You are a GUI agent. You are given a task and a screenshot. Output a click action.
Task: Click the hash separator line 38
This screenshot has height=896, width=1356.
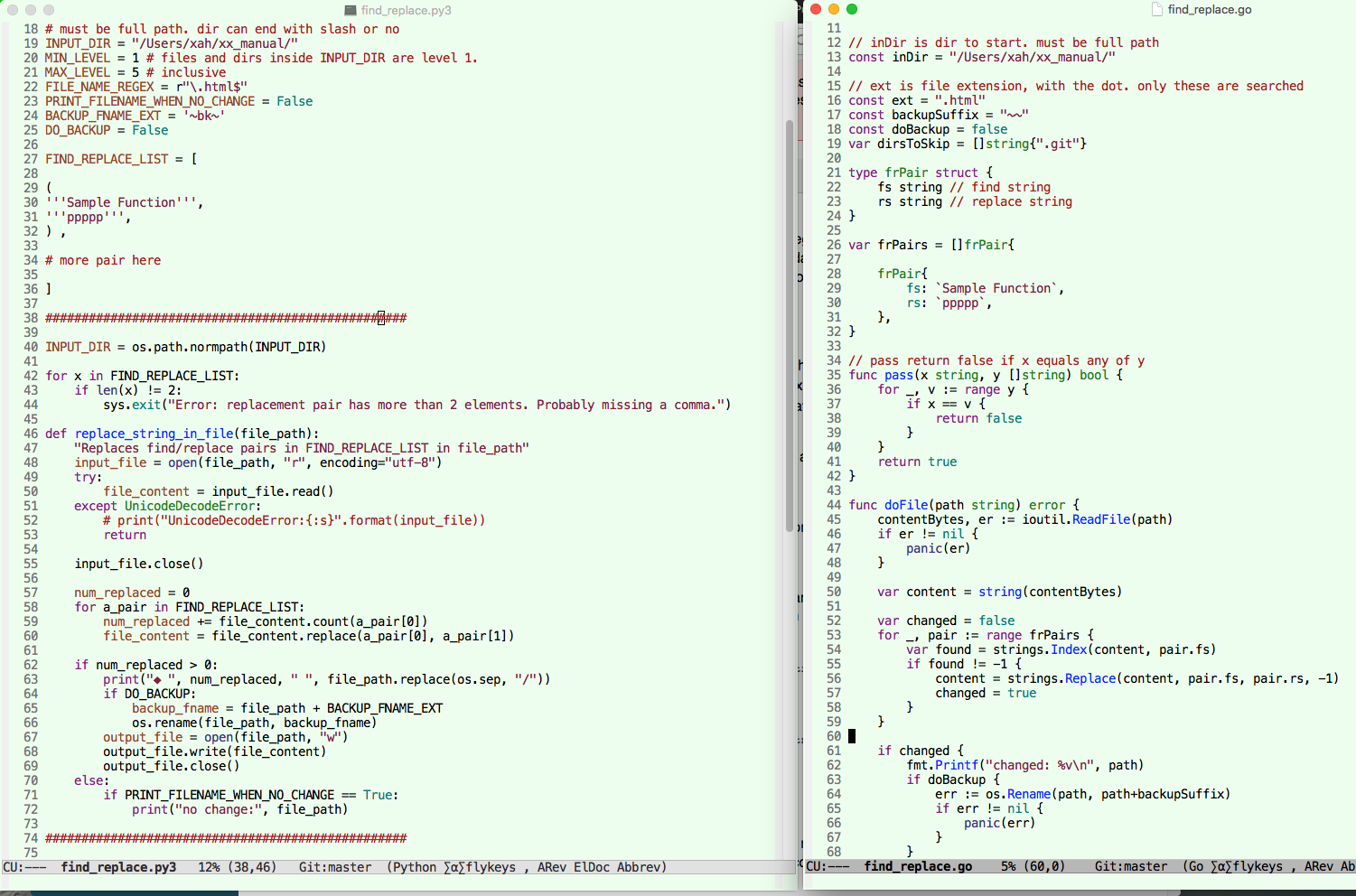(x=226, y=318)
